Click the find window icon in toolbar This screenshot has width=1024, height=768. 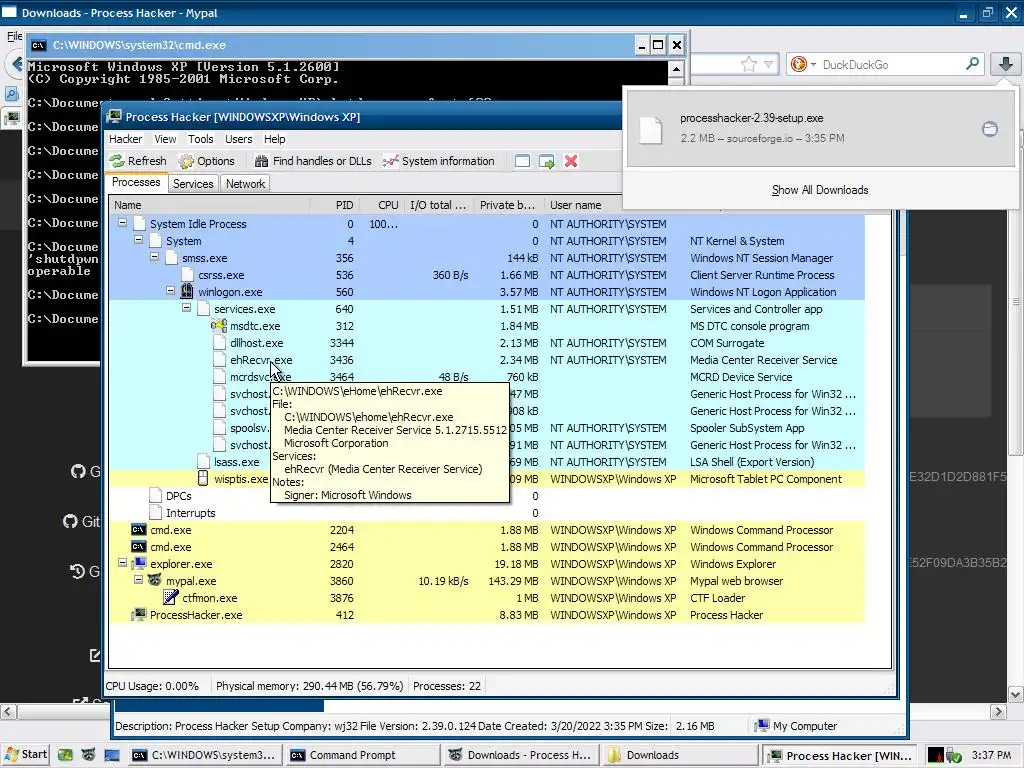click(x=522, y=161)
